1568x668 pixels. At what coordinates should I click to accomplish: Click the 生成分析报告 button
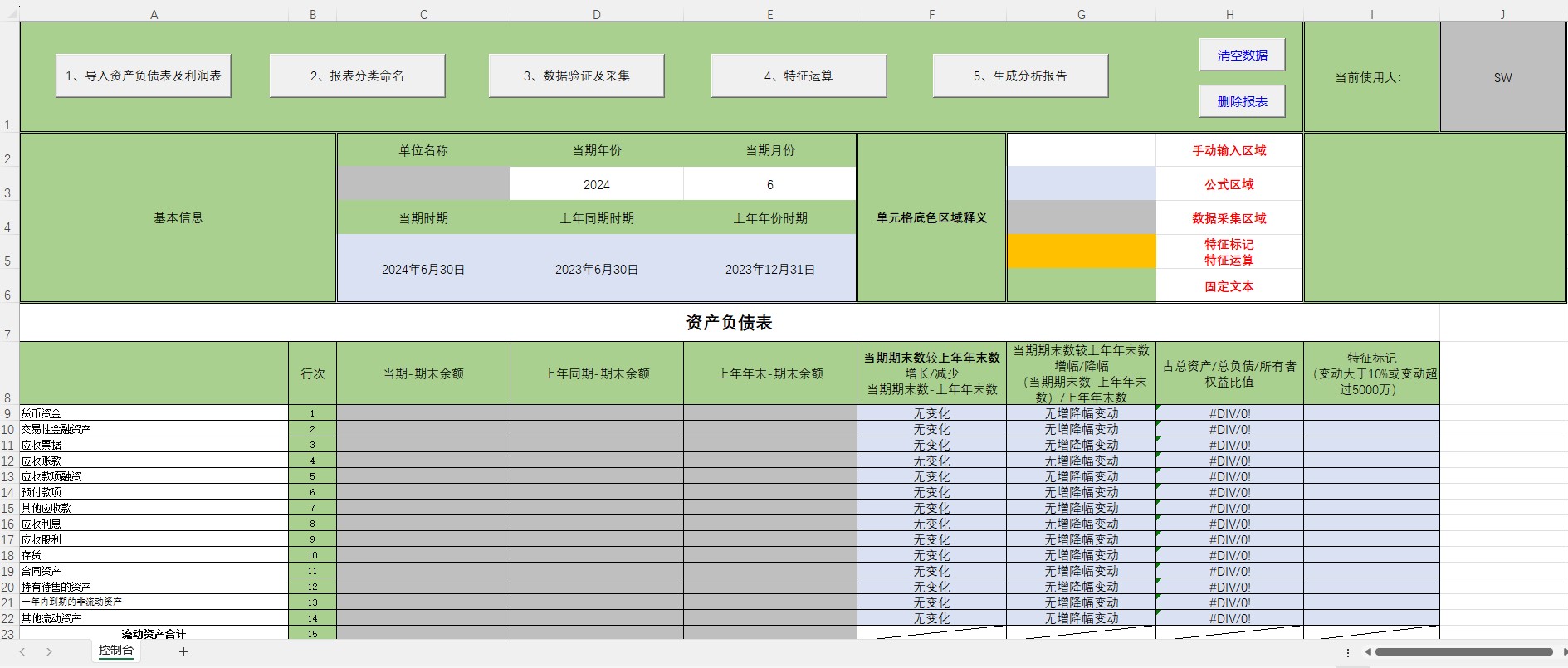[x=1020, y=76]
